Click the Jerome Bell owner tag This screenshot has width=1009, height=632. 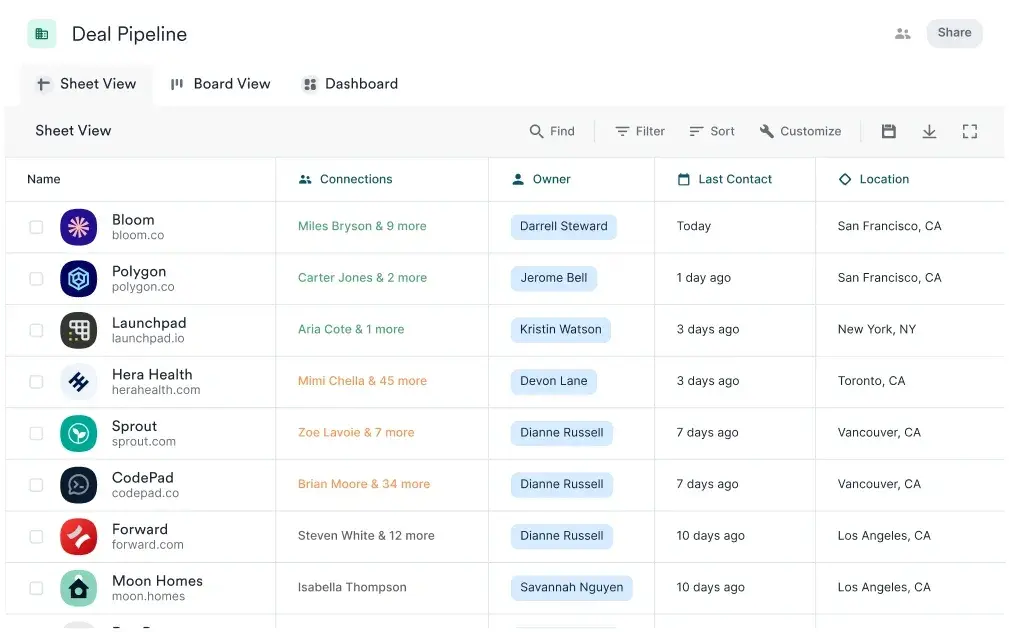pyautogui.click(x=553, y=278)
